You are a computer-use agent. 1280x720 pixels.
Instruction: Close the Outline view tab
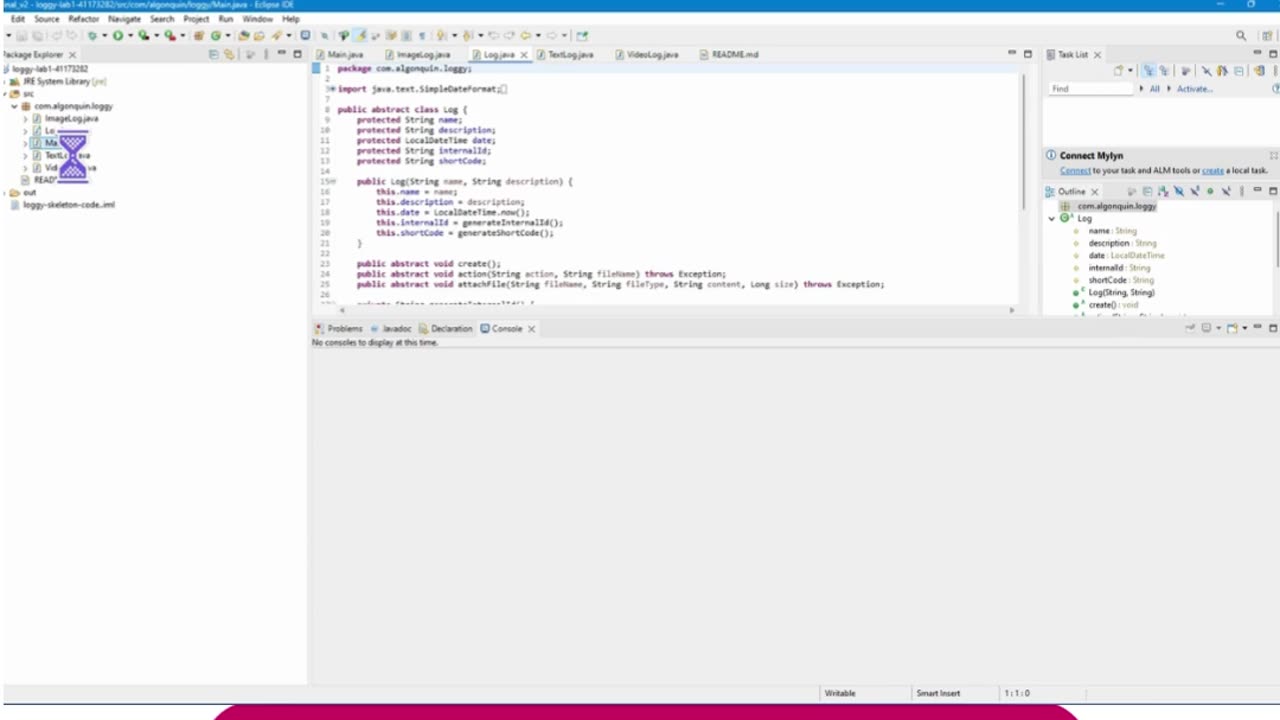(1094, 191)
